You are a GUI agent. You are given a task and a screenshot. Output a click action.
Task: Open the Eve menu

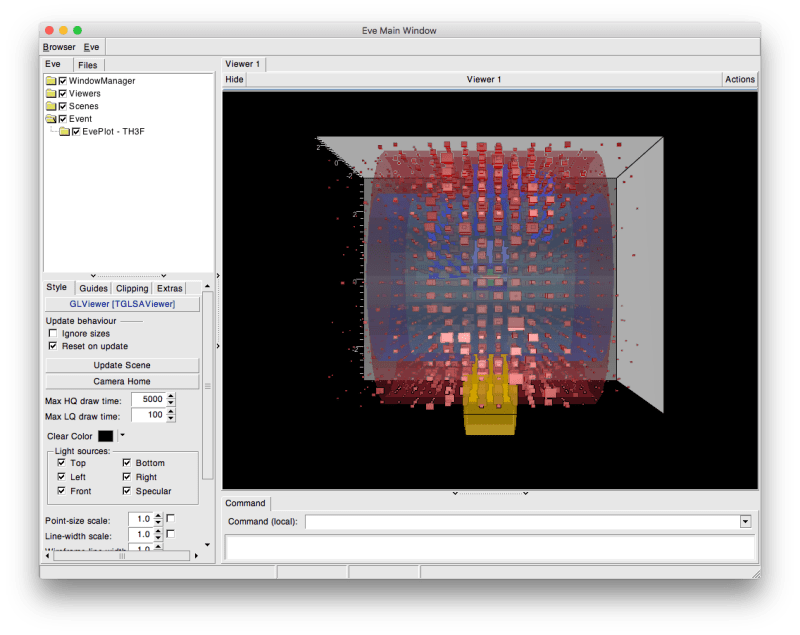(x=91, y=47)
